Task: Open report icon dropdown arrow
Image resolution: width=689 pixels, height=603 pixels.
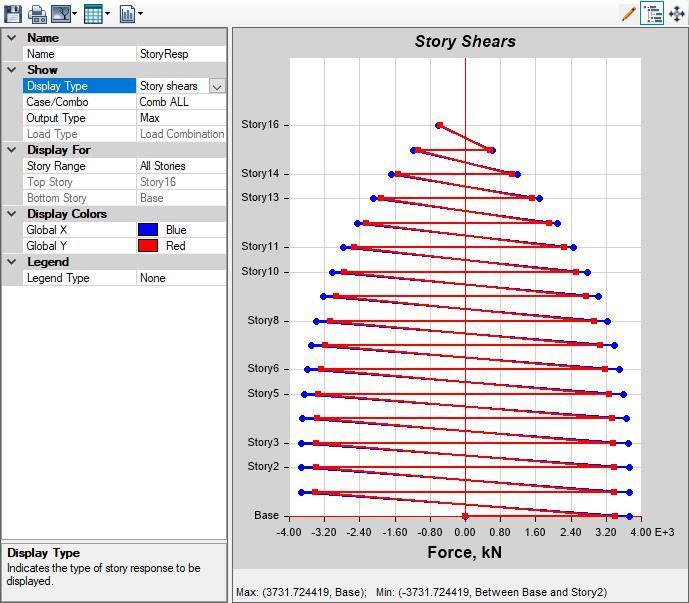Action: click(140, 14)
